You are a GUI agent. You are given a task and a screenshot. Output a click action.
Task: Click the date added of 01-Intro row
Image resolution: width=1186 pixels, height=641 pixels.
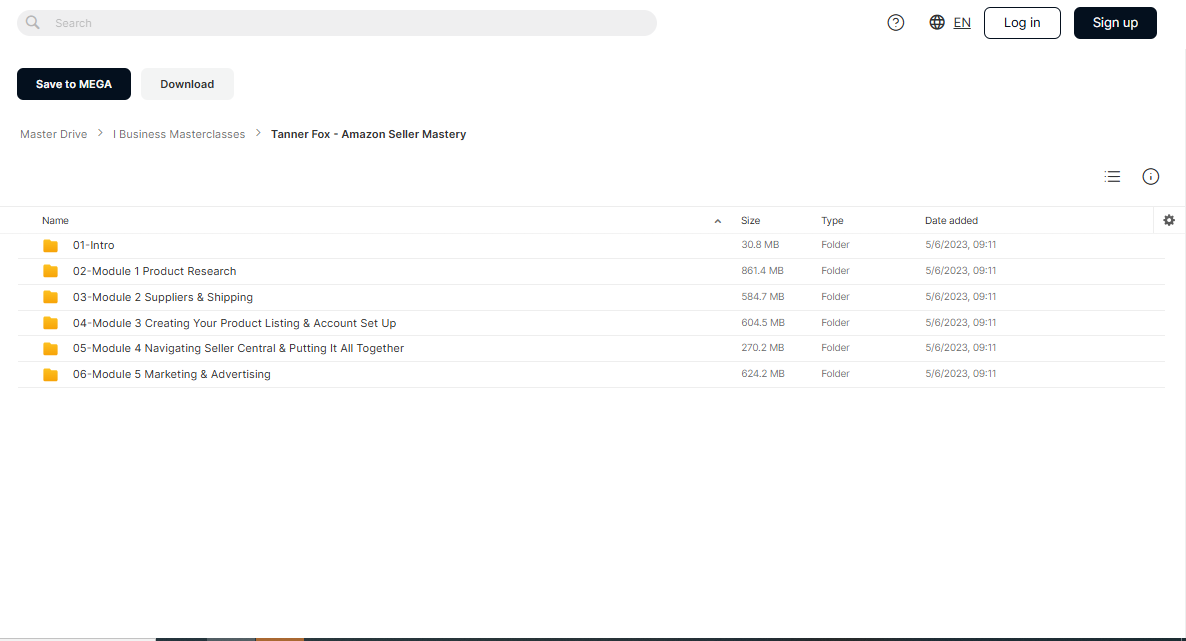(961, 244)
